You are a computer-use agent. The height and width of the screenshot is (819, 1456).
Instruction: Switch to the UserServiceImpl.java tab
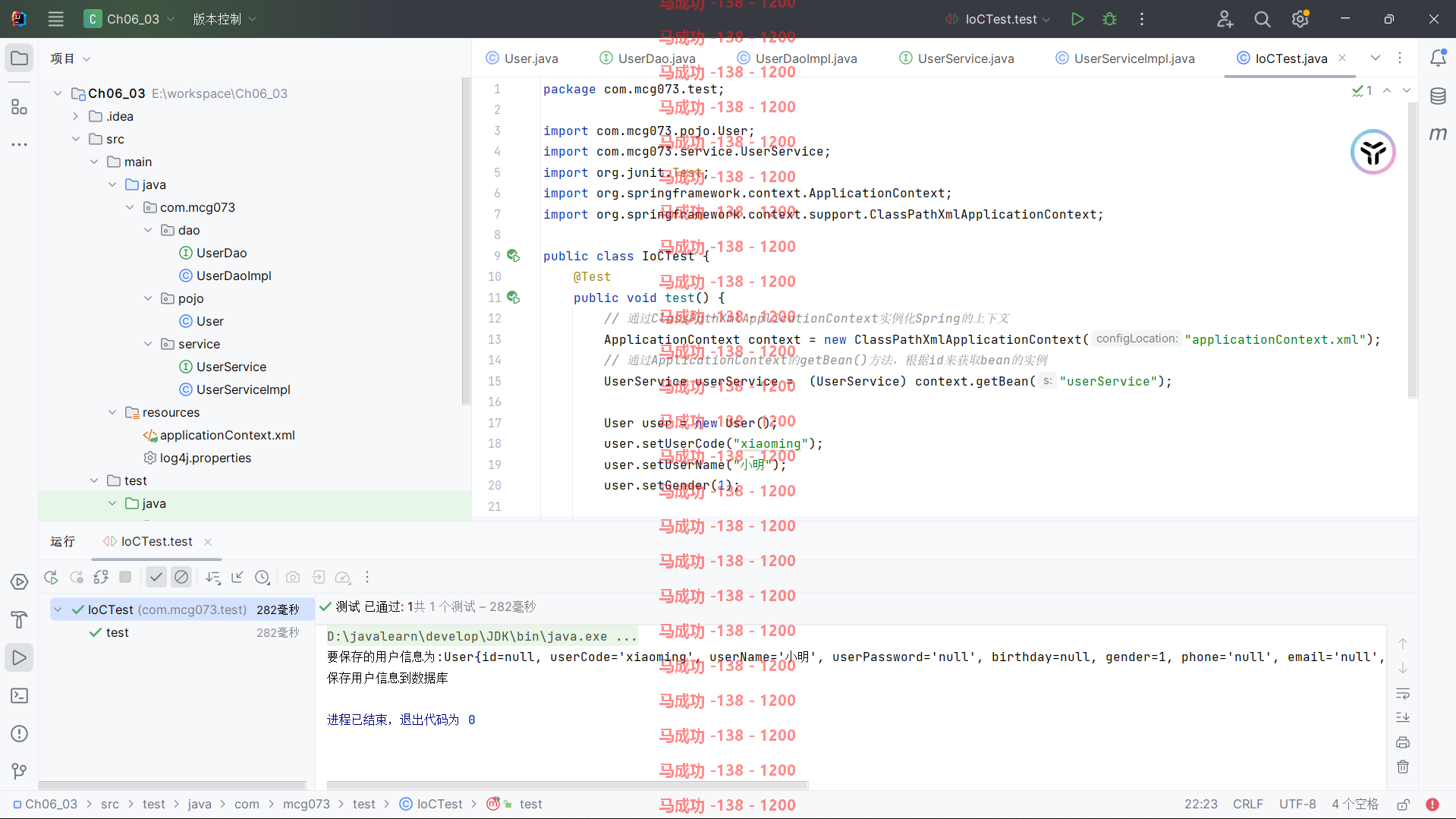(1124, 58)
